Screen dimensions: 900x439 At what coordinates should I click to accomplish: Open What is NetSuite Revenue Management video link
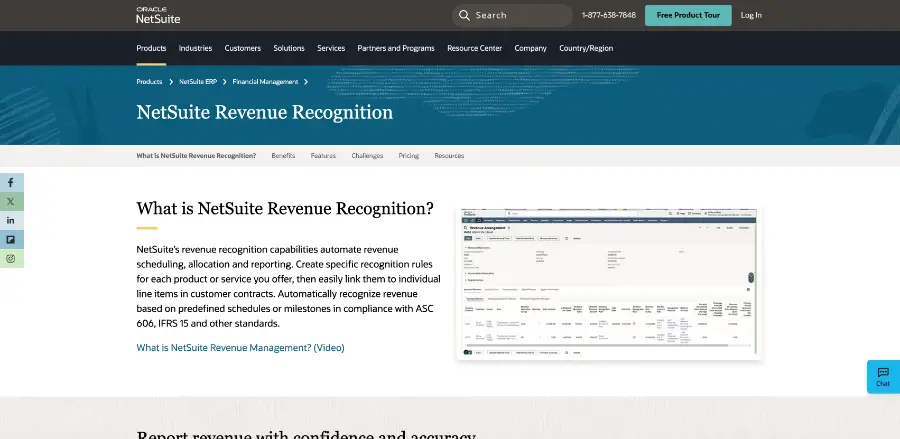(240, 348)
